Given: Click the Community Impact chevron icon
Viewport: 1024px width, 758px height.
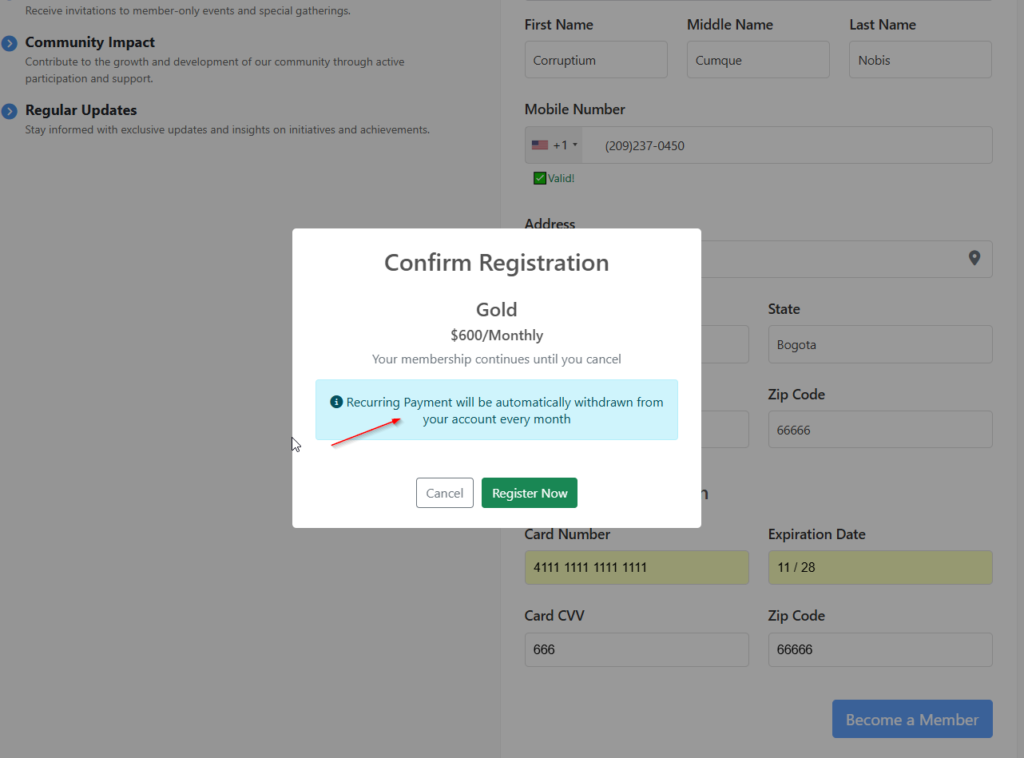Looking at the screenshot, I should [x=9, y=43].
